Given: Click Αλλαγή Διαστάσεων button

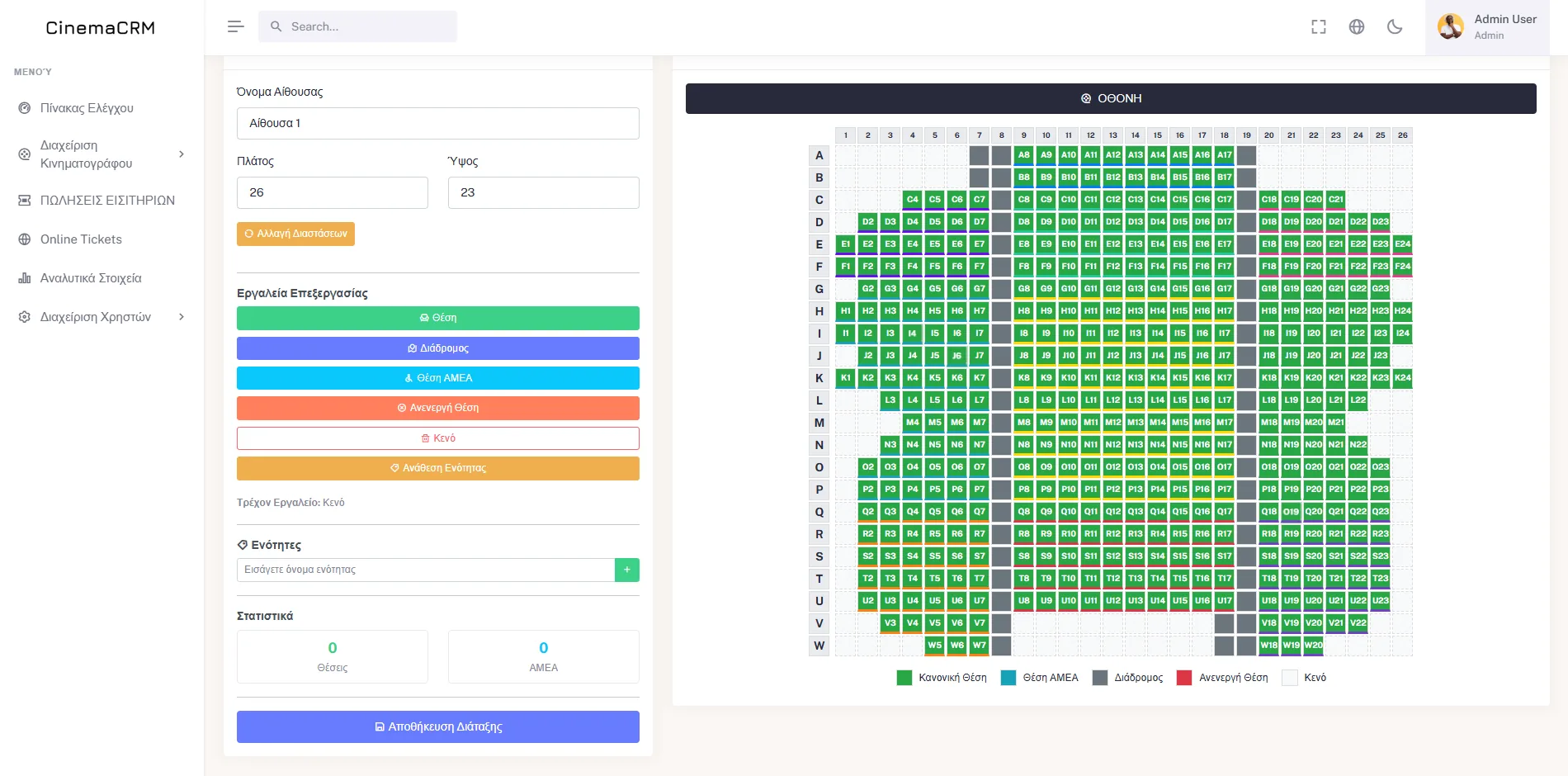Looking at the screenshot, I should point(295,234).
